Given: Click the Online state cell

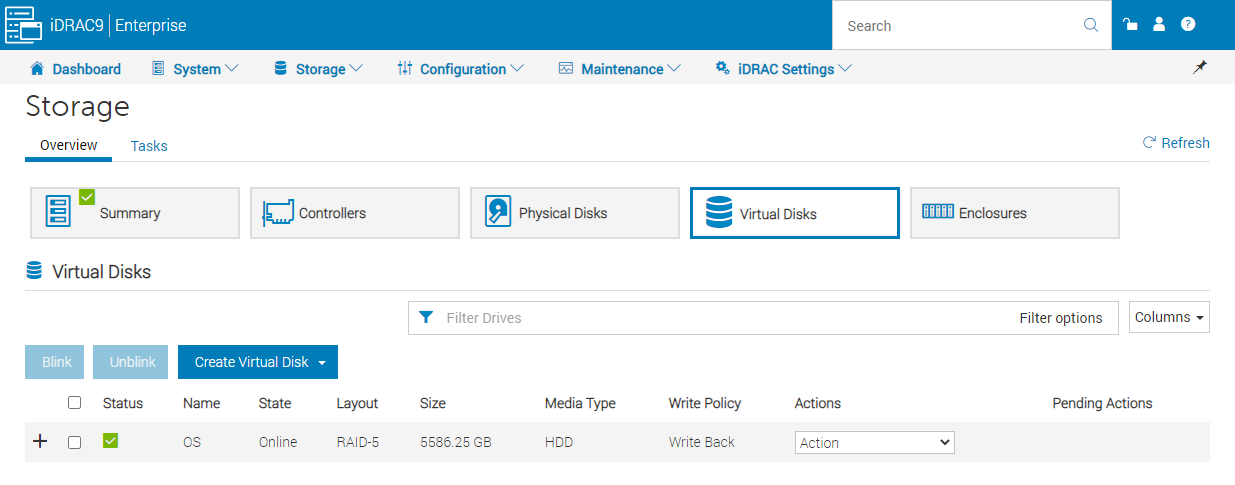Looking at the screenshot, I should (x=278, y=442).
